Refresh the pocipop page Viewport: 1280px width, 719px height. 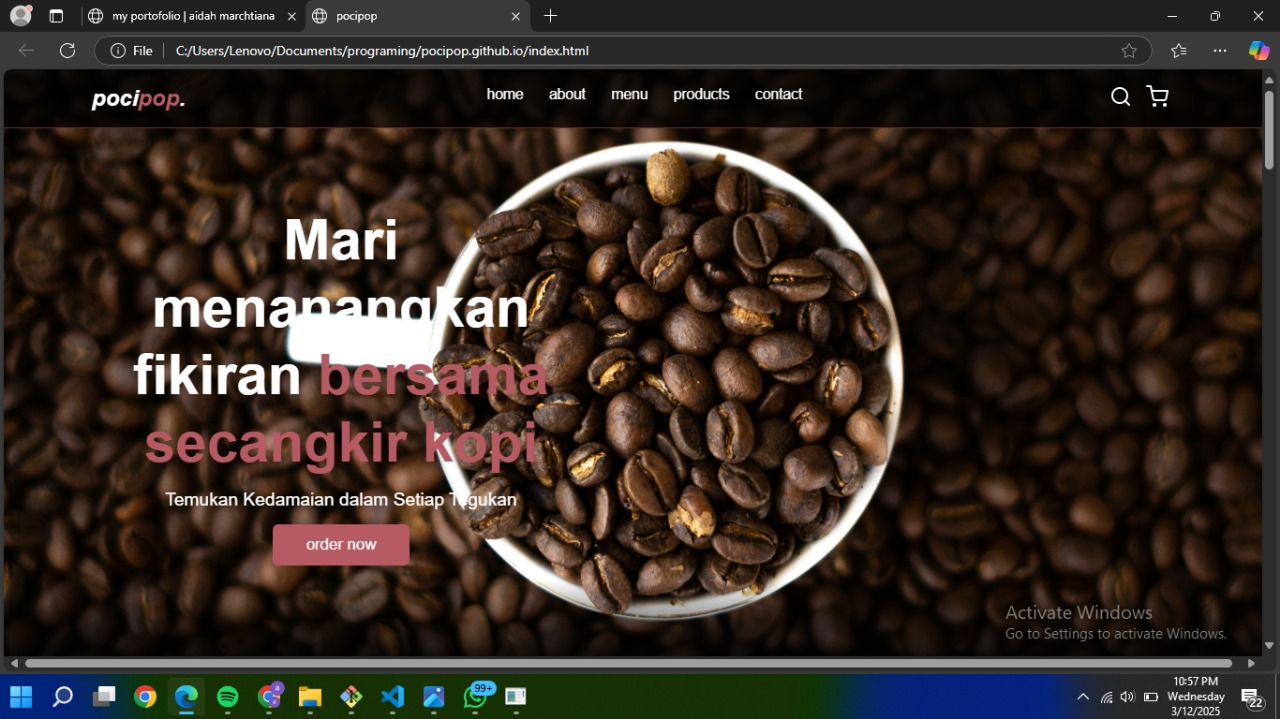[67, 50]
